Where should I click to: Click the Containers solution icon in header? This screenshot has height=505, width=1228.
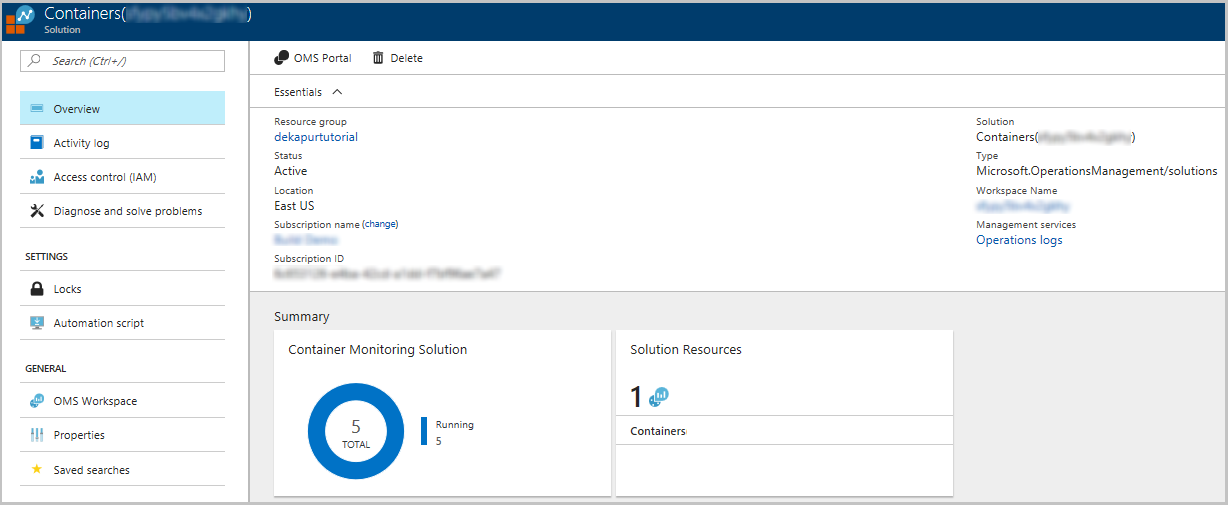[20, 20]
